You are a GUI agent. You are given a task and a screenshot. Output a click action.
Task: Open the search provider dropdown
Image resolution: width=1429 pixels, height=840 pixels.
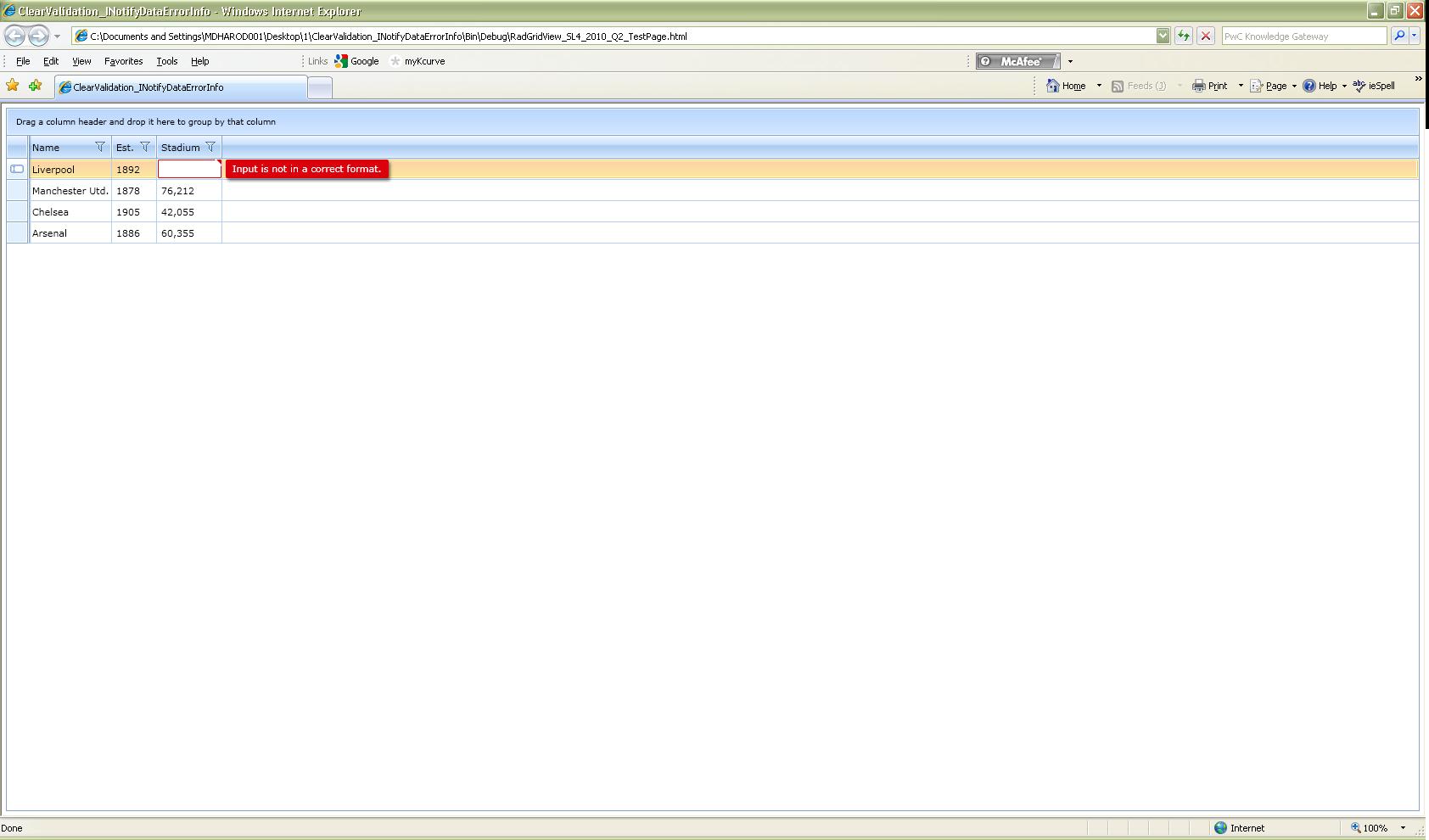point(1415,36)
